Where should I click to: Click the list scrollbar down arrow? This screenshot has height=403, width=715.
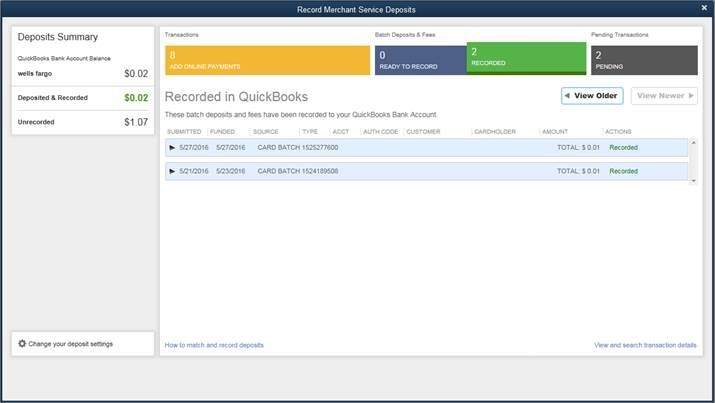[693, 181]
